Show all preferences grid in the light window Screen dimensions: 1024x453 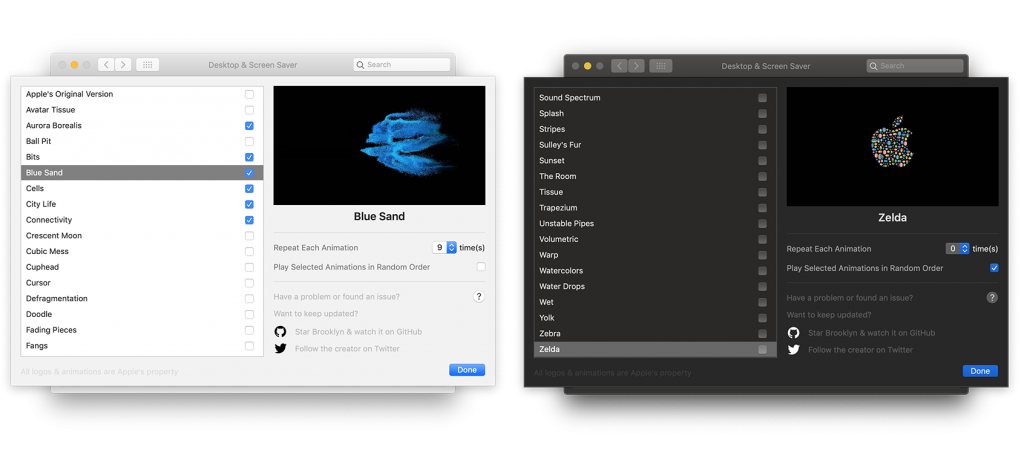click(x=148, y=65)
